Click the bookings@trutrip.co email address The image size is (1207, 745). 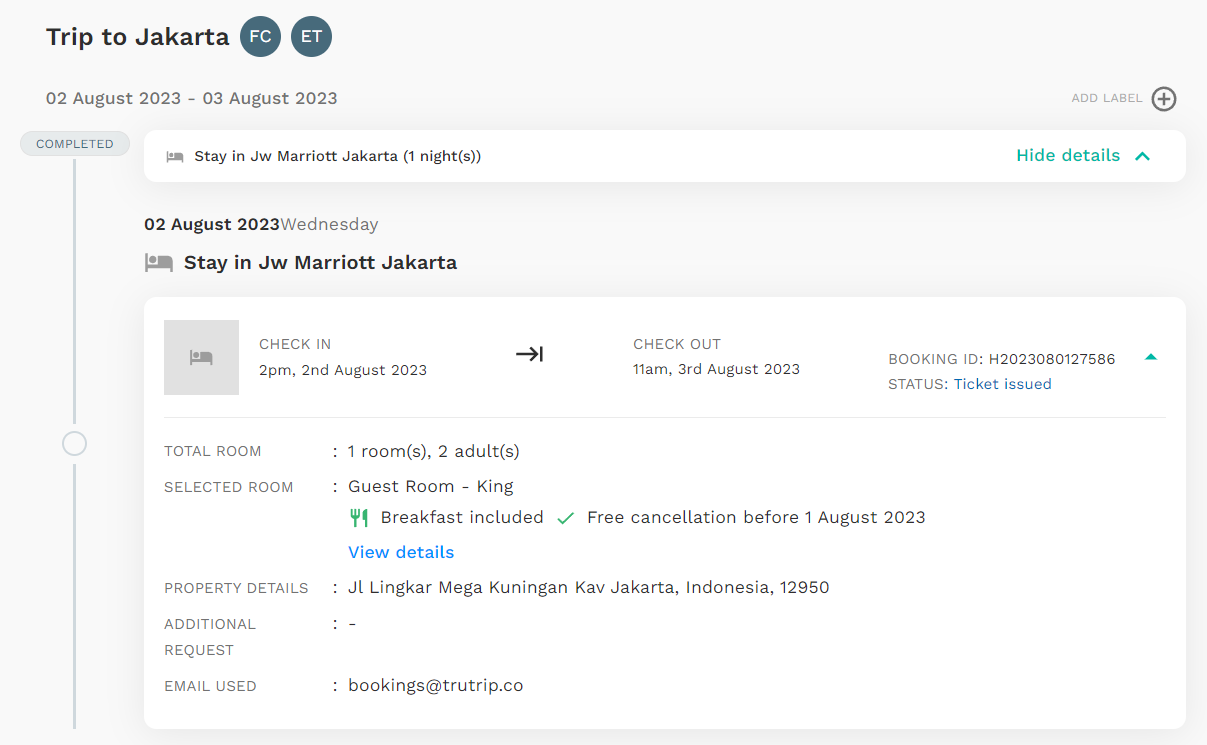pos(436,686)
